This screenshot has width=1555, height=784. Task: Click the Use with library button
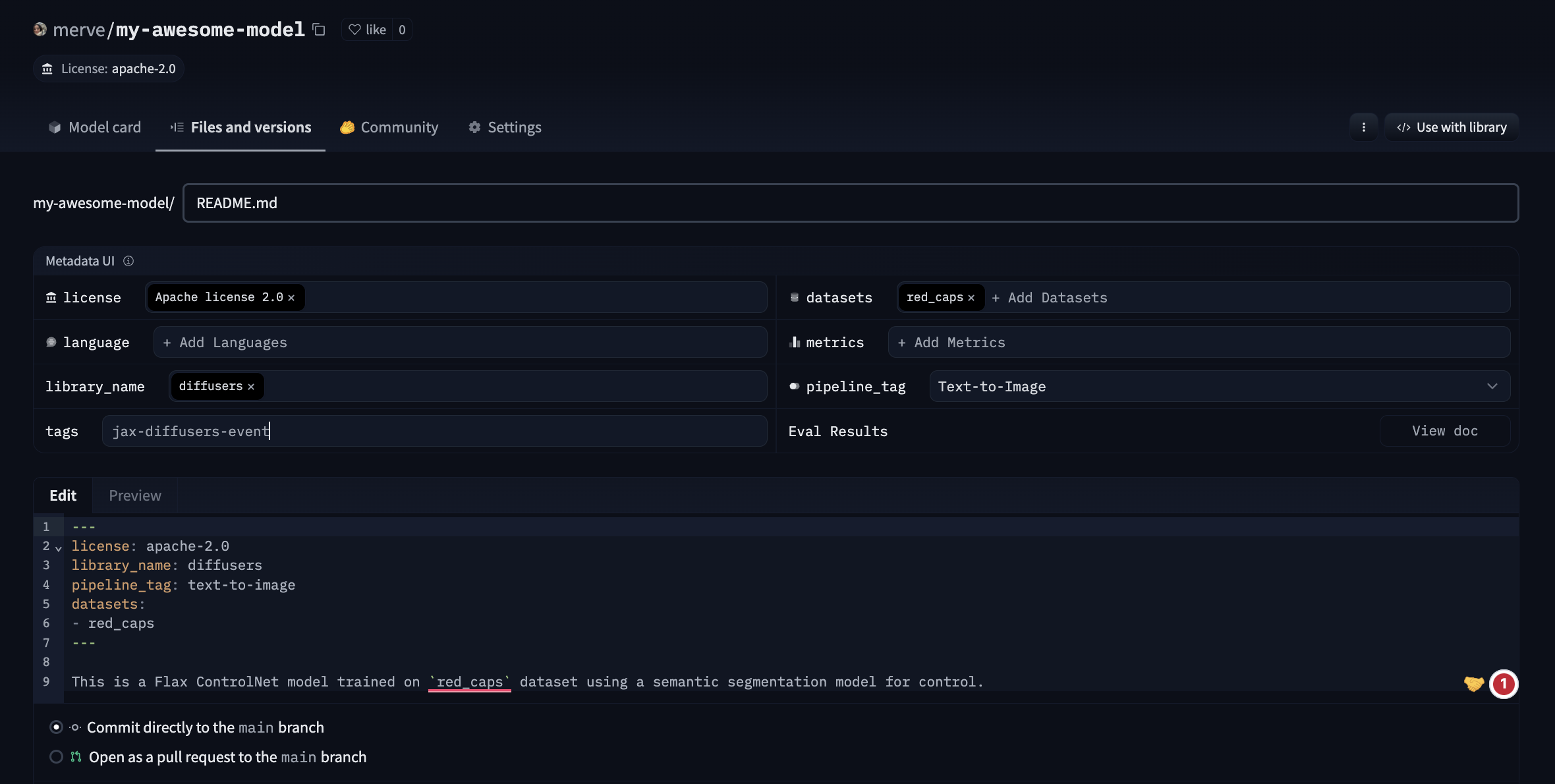(1452, 127)
